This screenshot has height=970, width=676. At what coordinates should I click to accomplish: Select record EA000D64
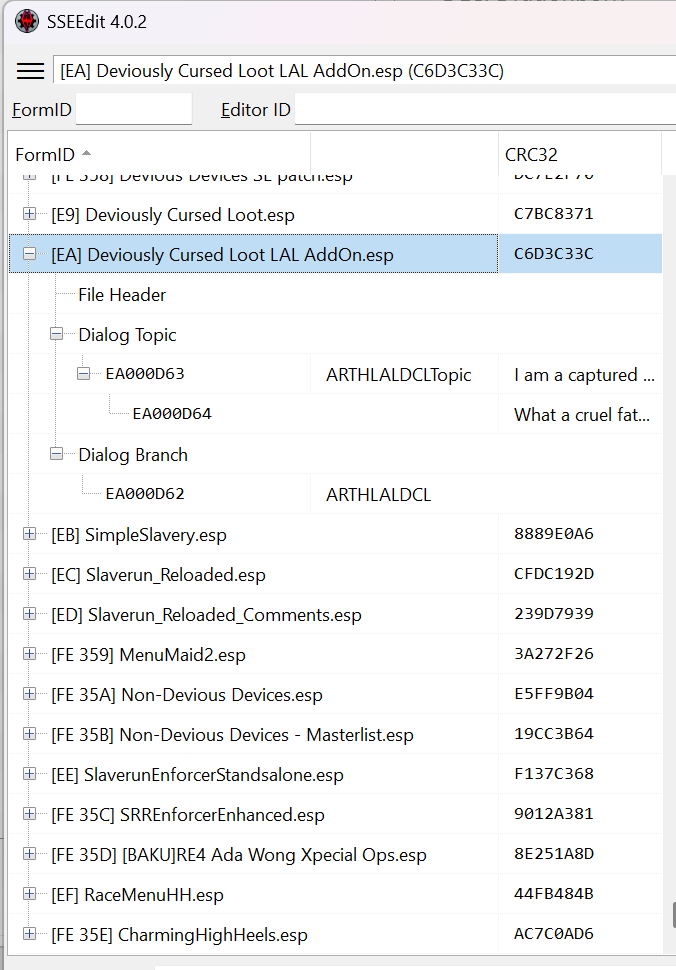tap(172, 414)
